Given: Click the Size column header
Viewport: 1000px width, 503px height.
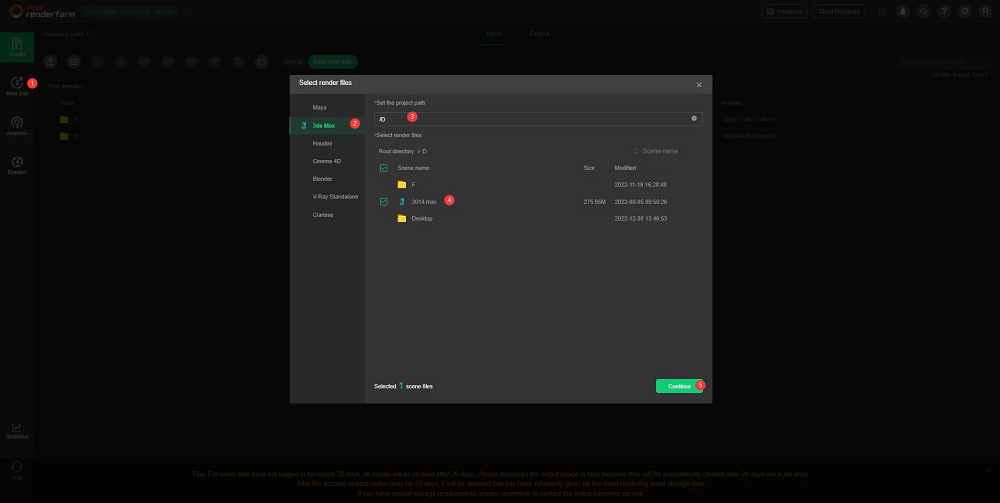Looking at the screenshot, I should pyautogui.click(x=589, y=168).
